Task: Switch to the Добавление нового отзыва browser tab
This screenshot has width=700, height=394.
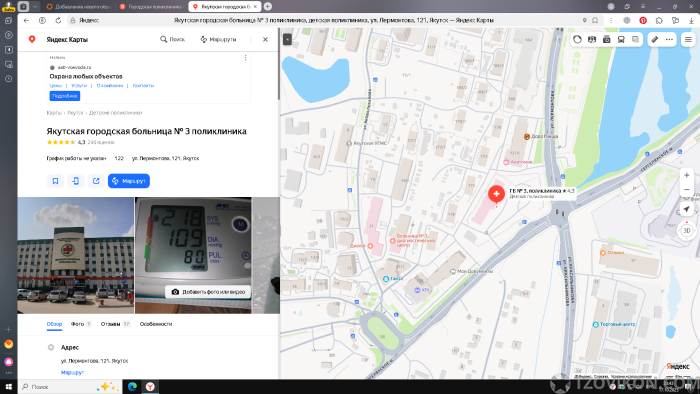Action: (79, 7)
